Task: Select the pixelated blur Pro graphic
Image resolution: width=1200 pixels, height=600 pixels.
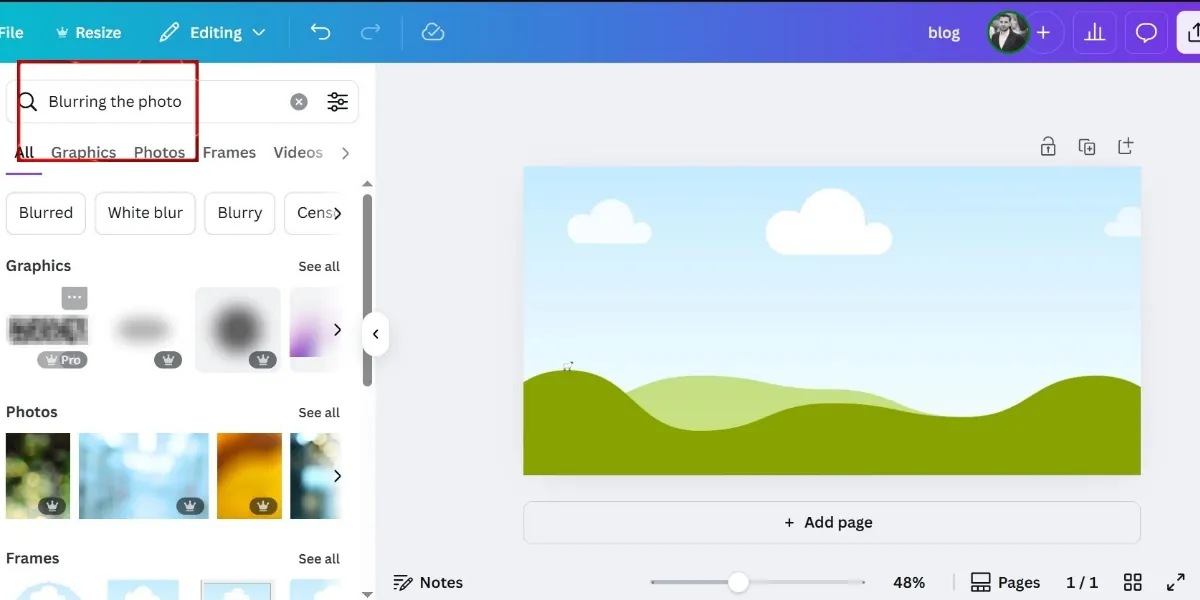Action: pyautogui.click(x=47, y=330)
